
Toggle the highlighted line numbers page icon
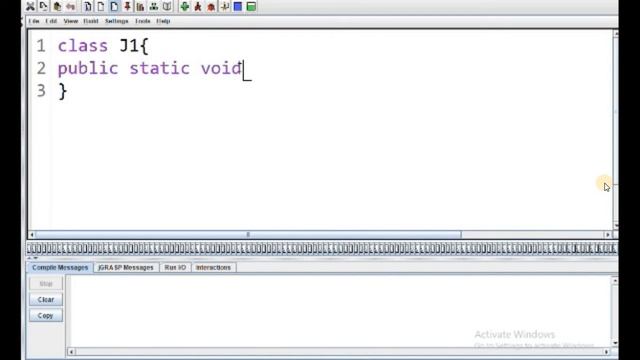click(x=114, y=6)
